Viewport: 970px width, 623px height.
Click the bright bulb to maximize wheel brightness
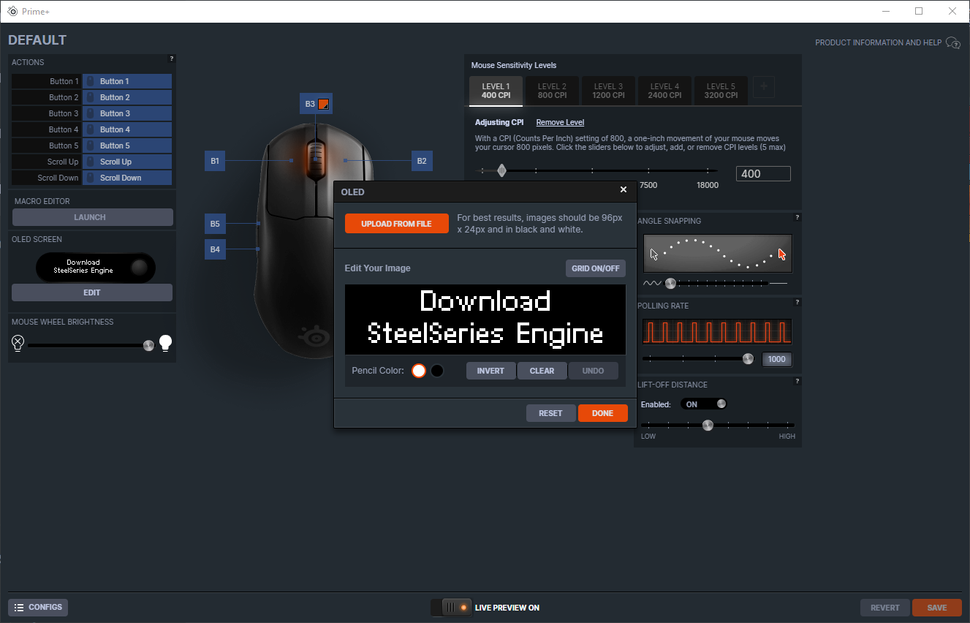click(165, 341)
